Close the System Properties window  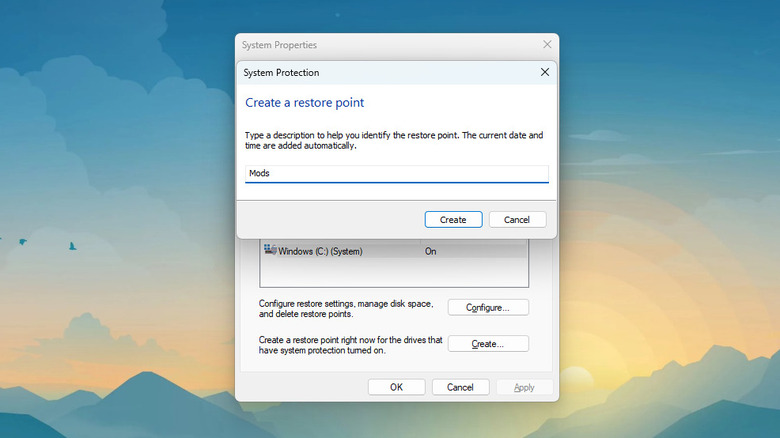tap(547, 45)
